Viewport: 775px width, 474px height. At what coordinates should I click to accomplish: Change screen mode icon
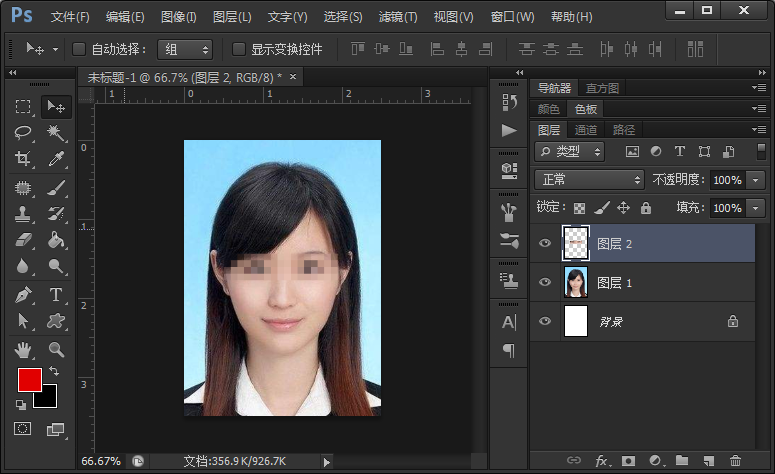(x=55, y=429)
